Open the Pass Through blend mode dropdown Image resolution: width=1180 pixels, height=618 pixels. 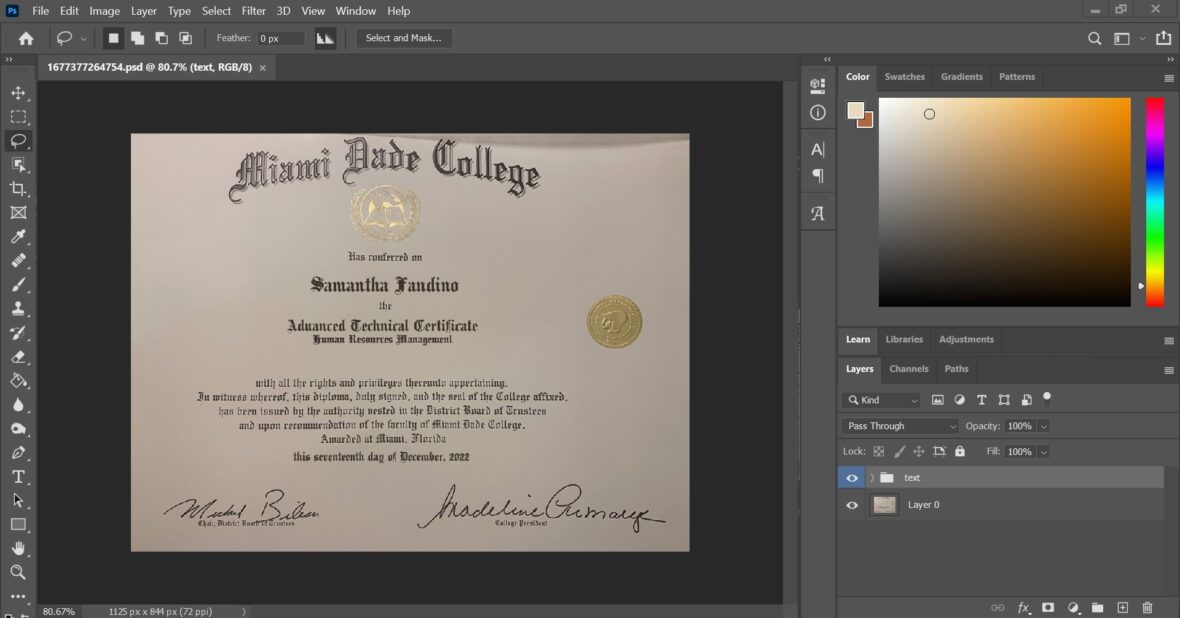[898, 426]
